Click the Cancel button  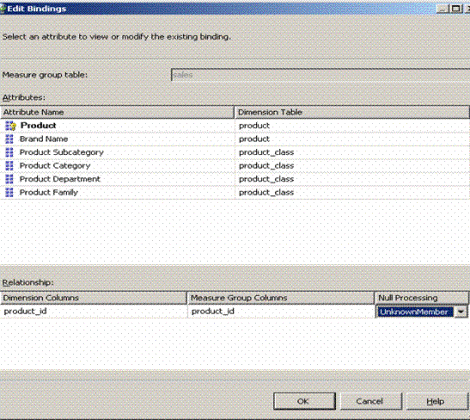[370, 401]
